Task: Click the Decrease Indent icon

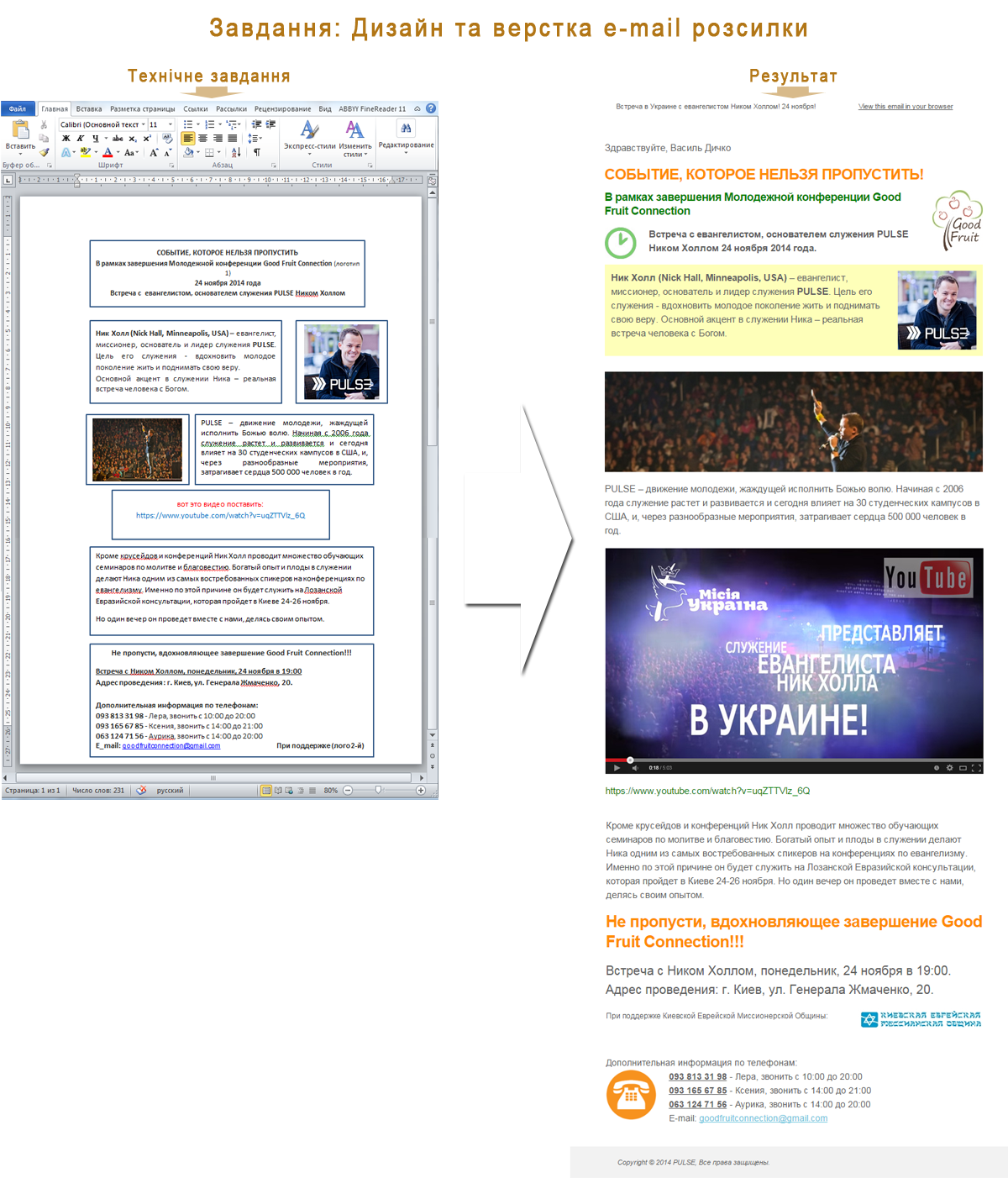Action: click(x=256, y=124)
